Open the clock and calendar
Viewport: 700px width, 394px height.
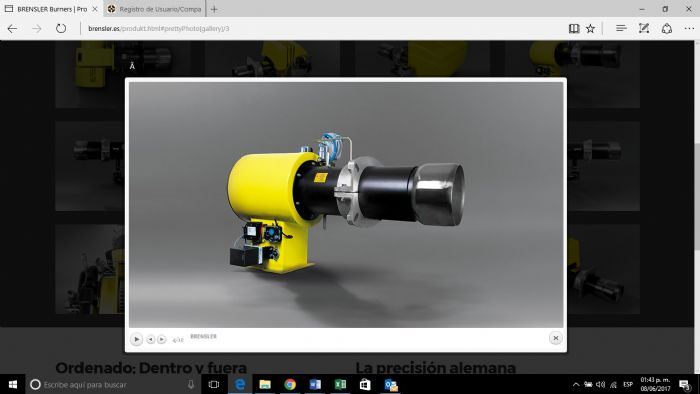(655, 384)
